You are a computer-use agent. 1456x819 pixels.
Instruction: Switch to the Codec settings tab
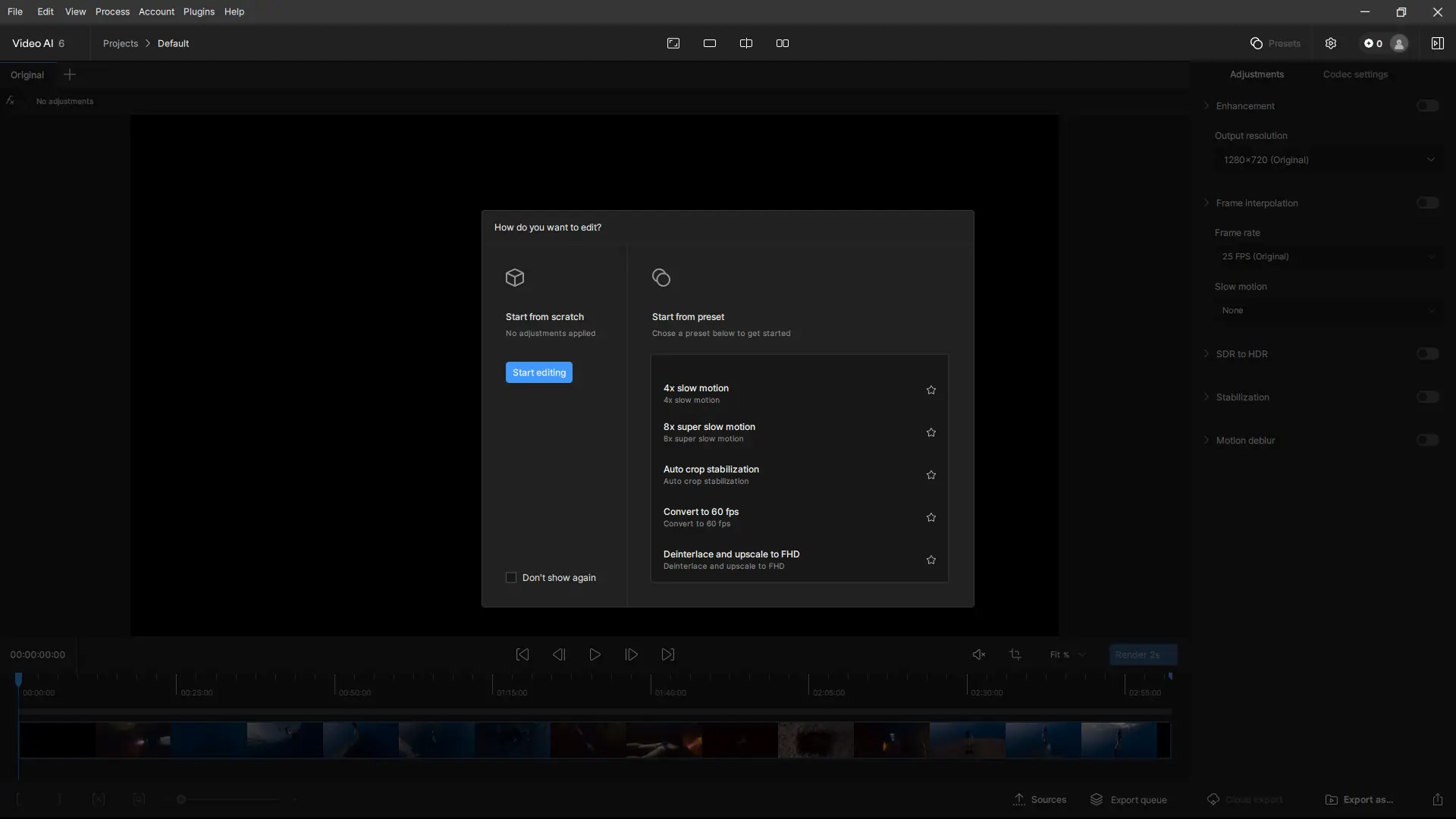click(1356, 74)
